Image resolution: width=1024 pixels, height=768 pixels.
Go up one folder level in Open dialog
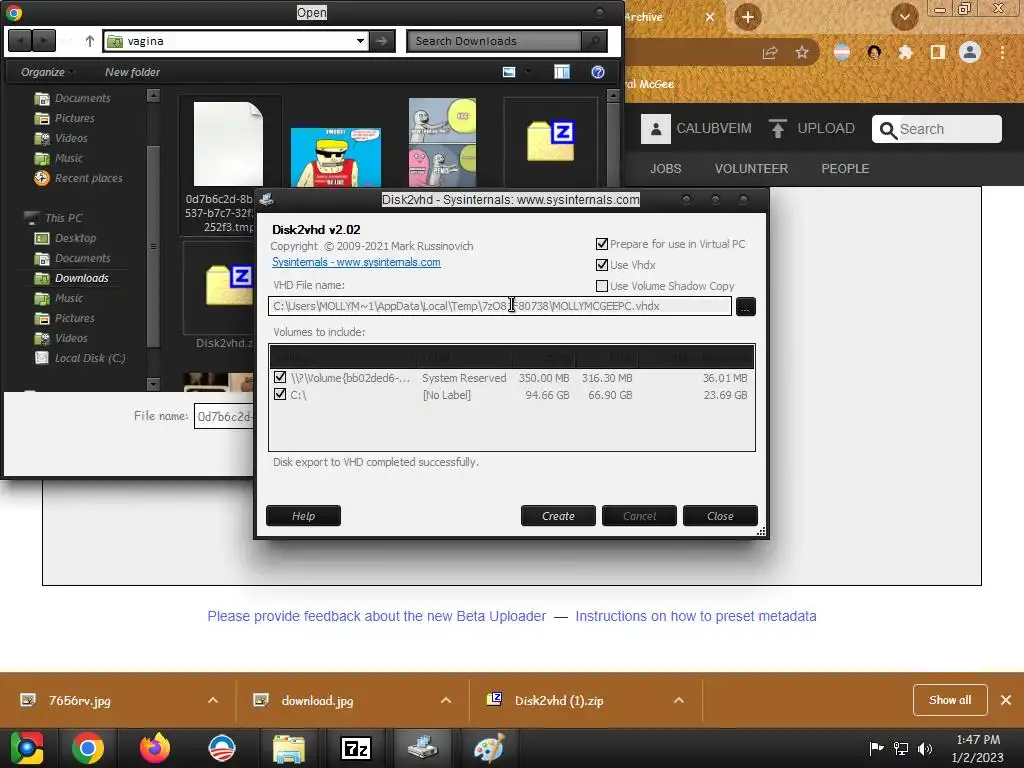(89, 41)
